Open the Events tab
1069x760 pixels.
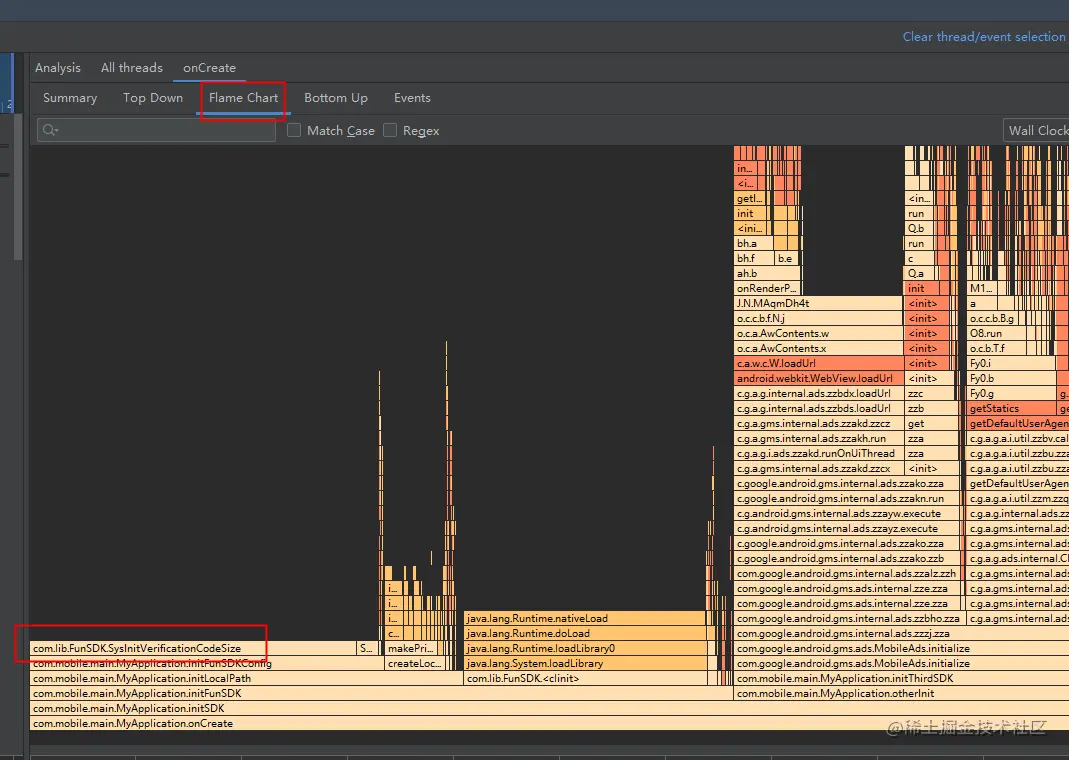pos(412,97)
